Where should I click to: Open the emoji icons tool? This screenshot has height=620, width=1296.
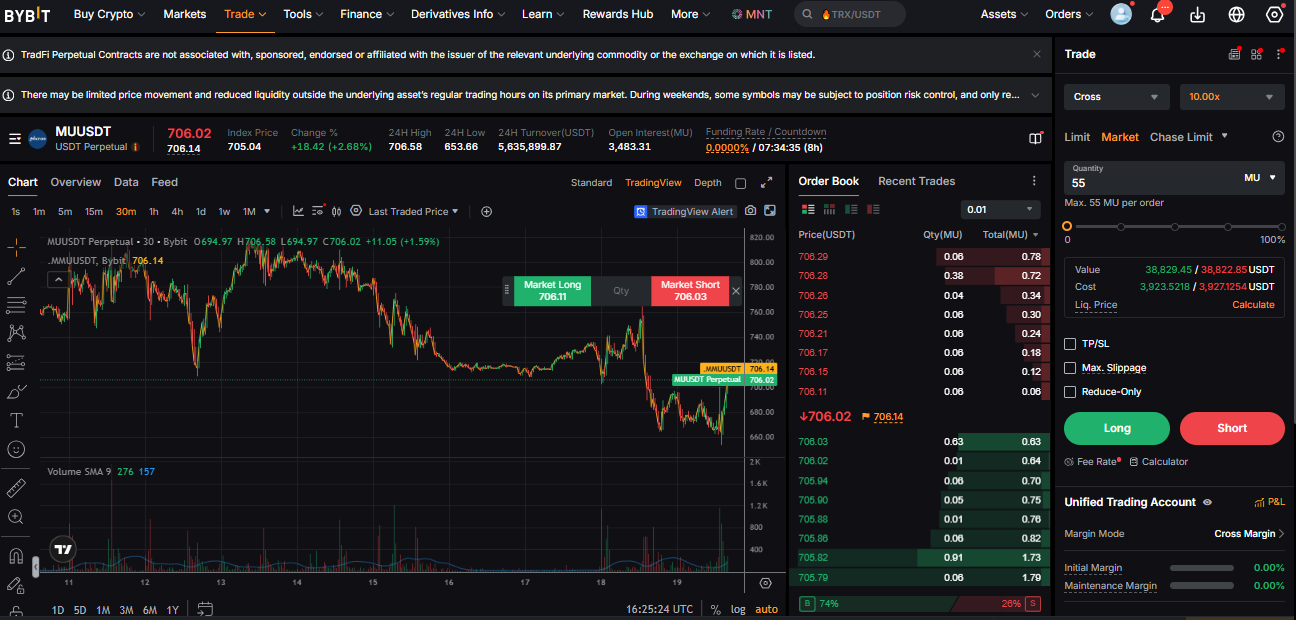(x=16, y=449)
